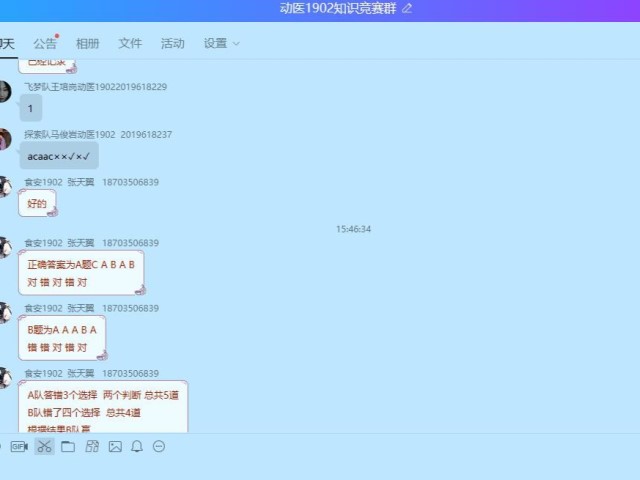This screenshot has height=480, width=640.
Task: Select the chat tab ending in 天
Action: [7, 43]
